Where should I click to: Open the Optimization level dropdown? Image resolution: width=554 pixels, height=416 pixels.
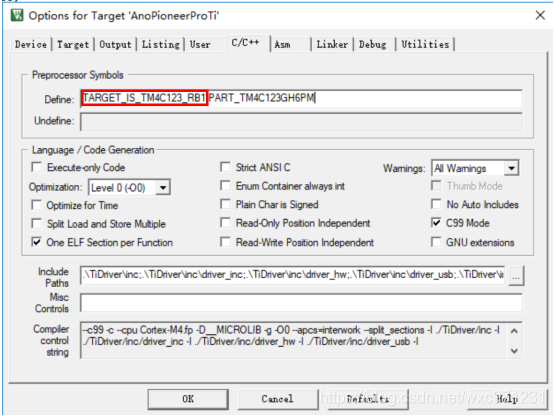coord(129,187)
